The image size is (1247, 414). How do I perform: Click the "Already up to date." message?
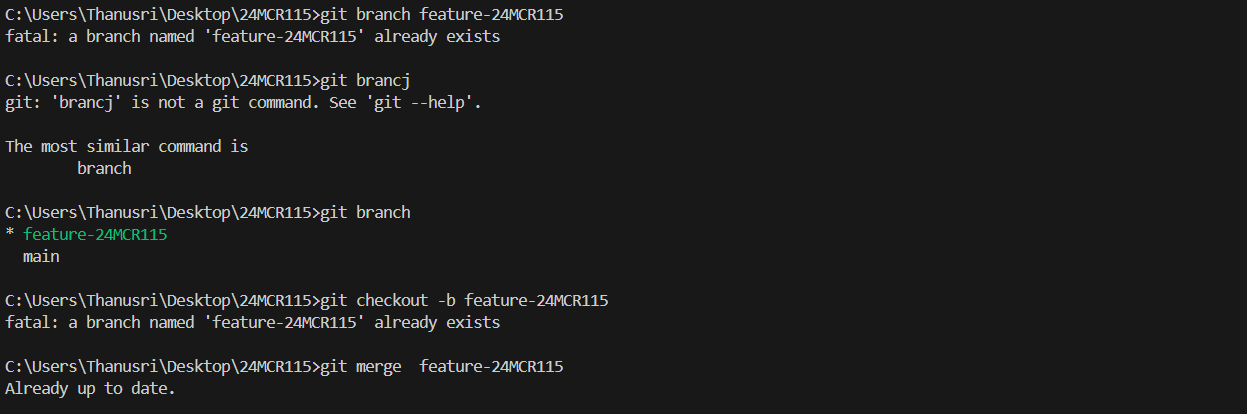90,388
